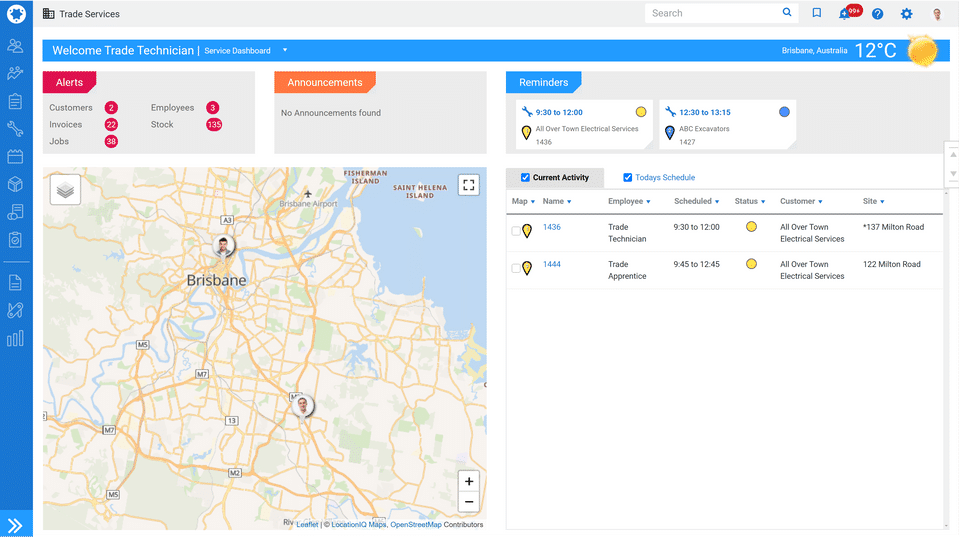
Task: Open the Employee column sort dropdown
Action: pyautogui.click(x=648, y=202)
